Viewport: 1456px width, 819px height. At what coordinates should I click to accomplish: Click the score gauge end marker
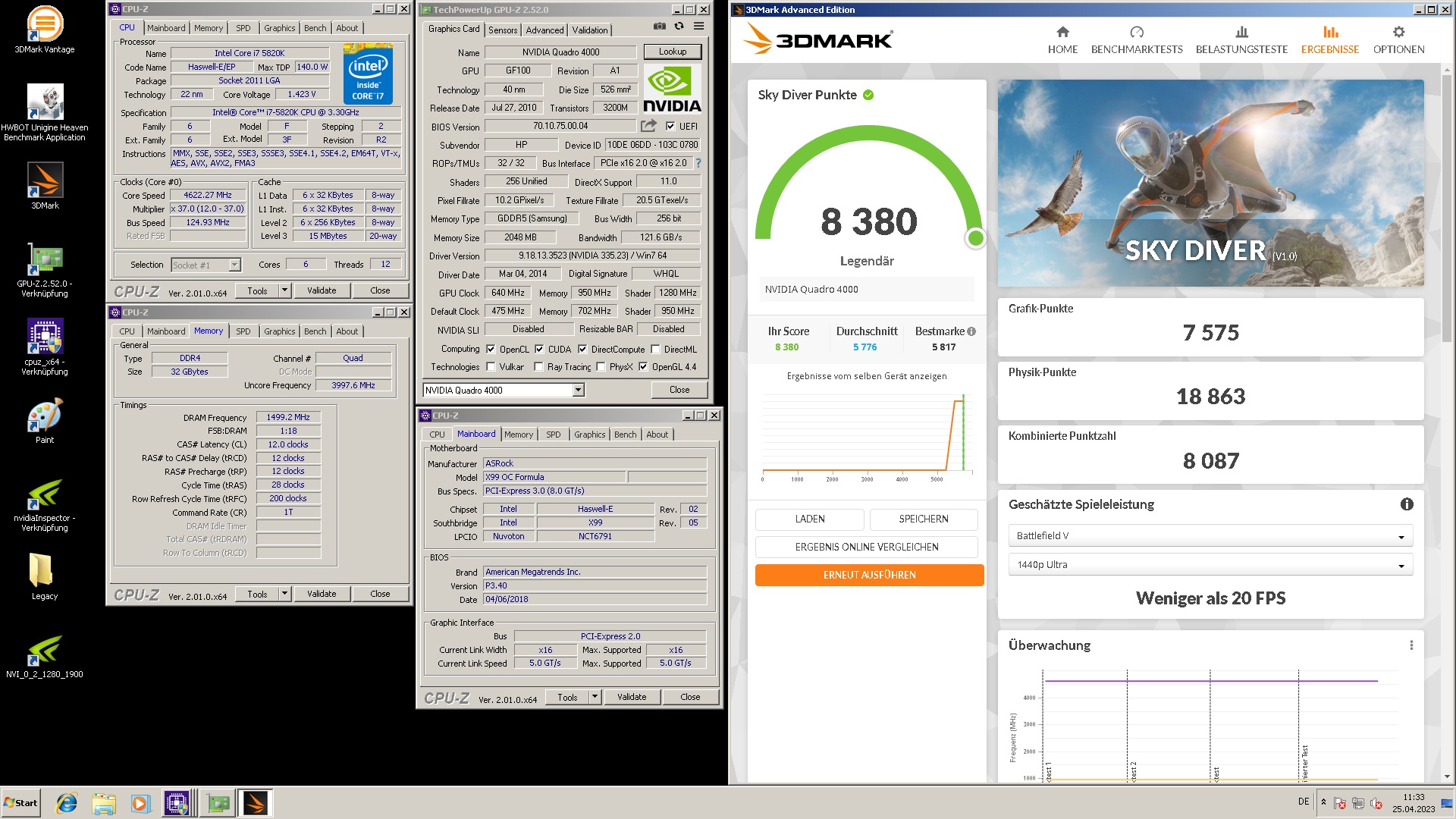[x=975, y=238]
